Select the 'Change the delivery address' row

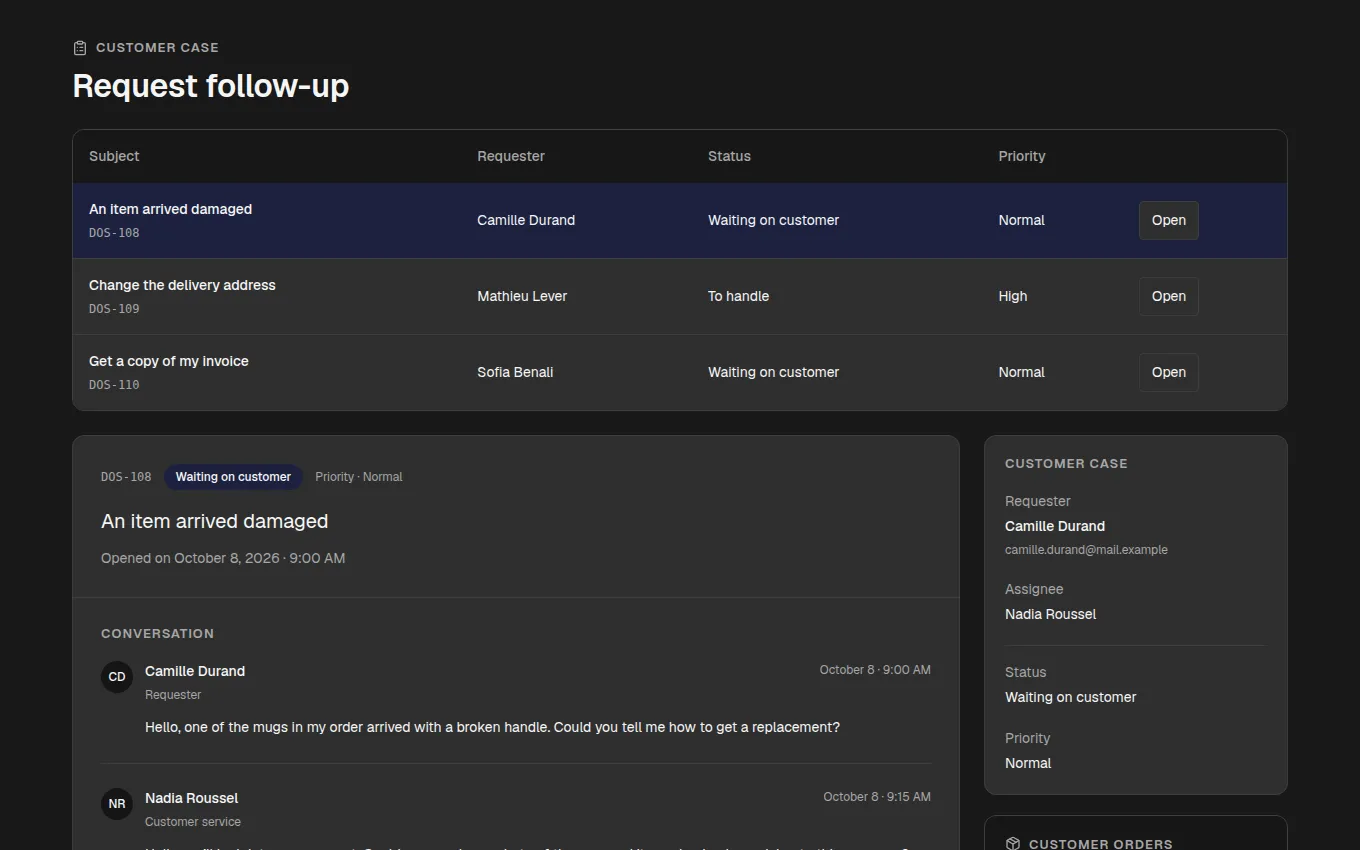tap(680, 296)
